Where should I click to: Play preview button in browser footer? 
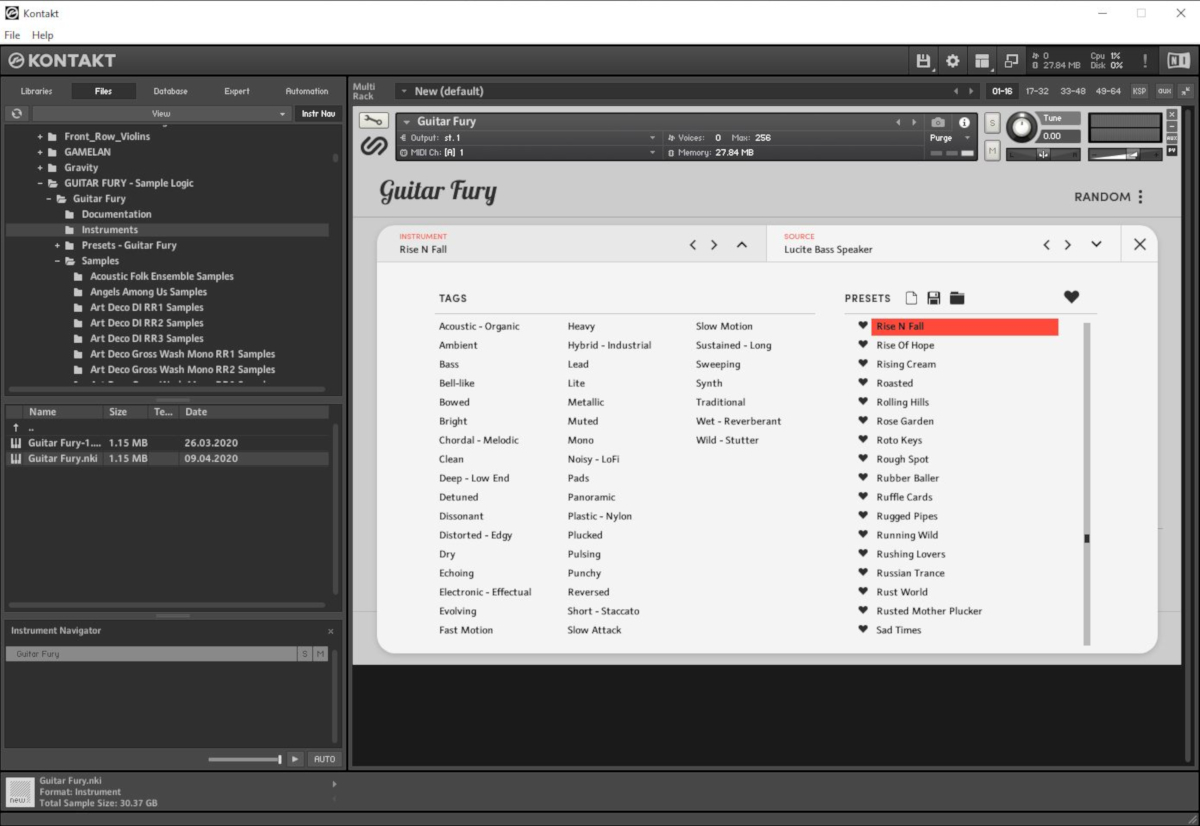pos(295,759)
